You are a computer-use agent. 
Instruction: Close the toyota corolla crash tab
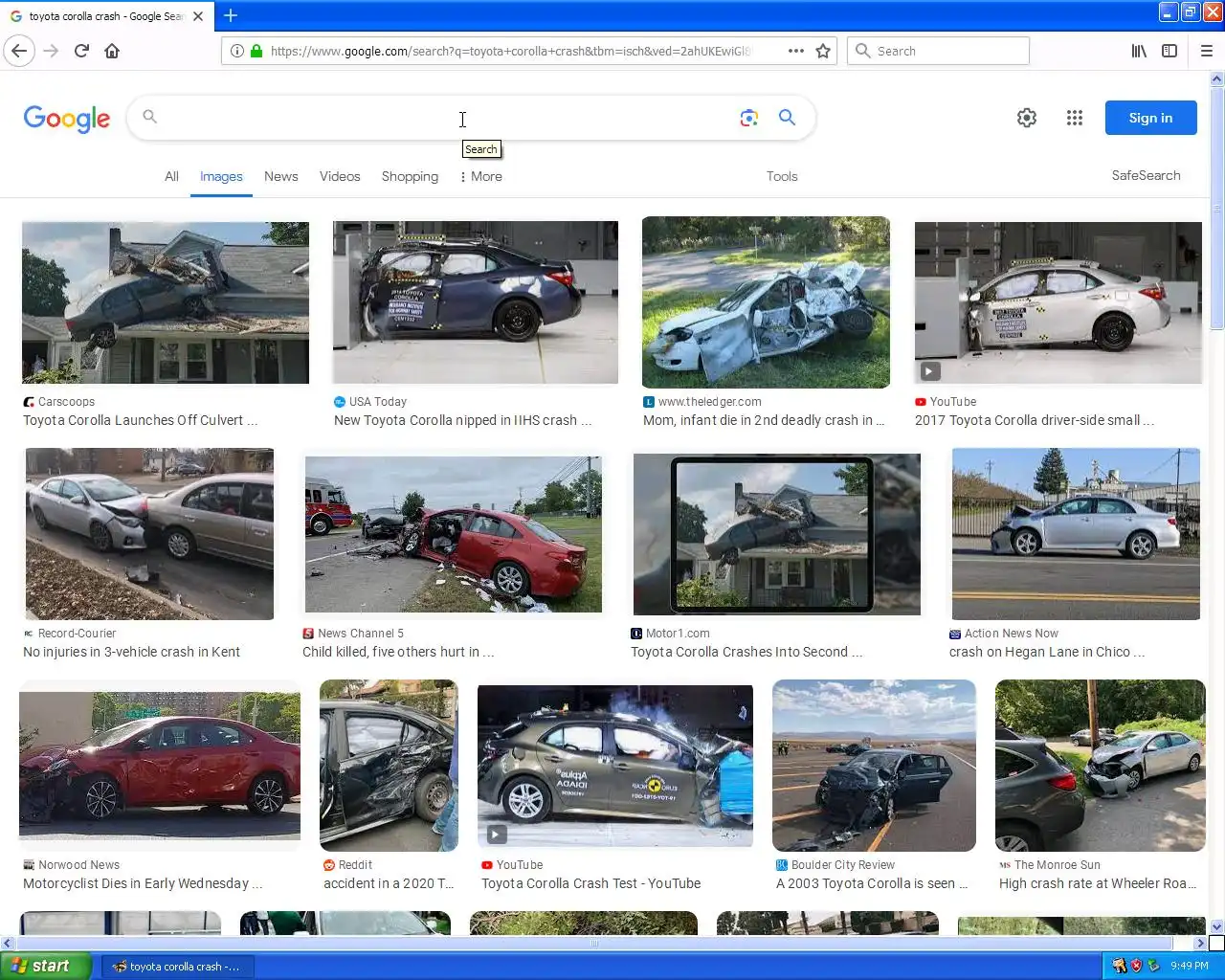coord(198,16)
